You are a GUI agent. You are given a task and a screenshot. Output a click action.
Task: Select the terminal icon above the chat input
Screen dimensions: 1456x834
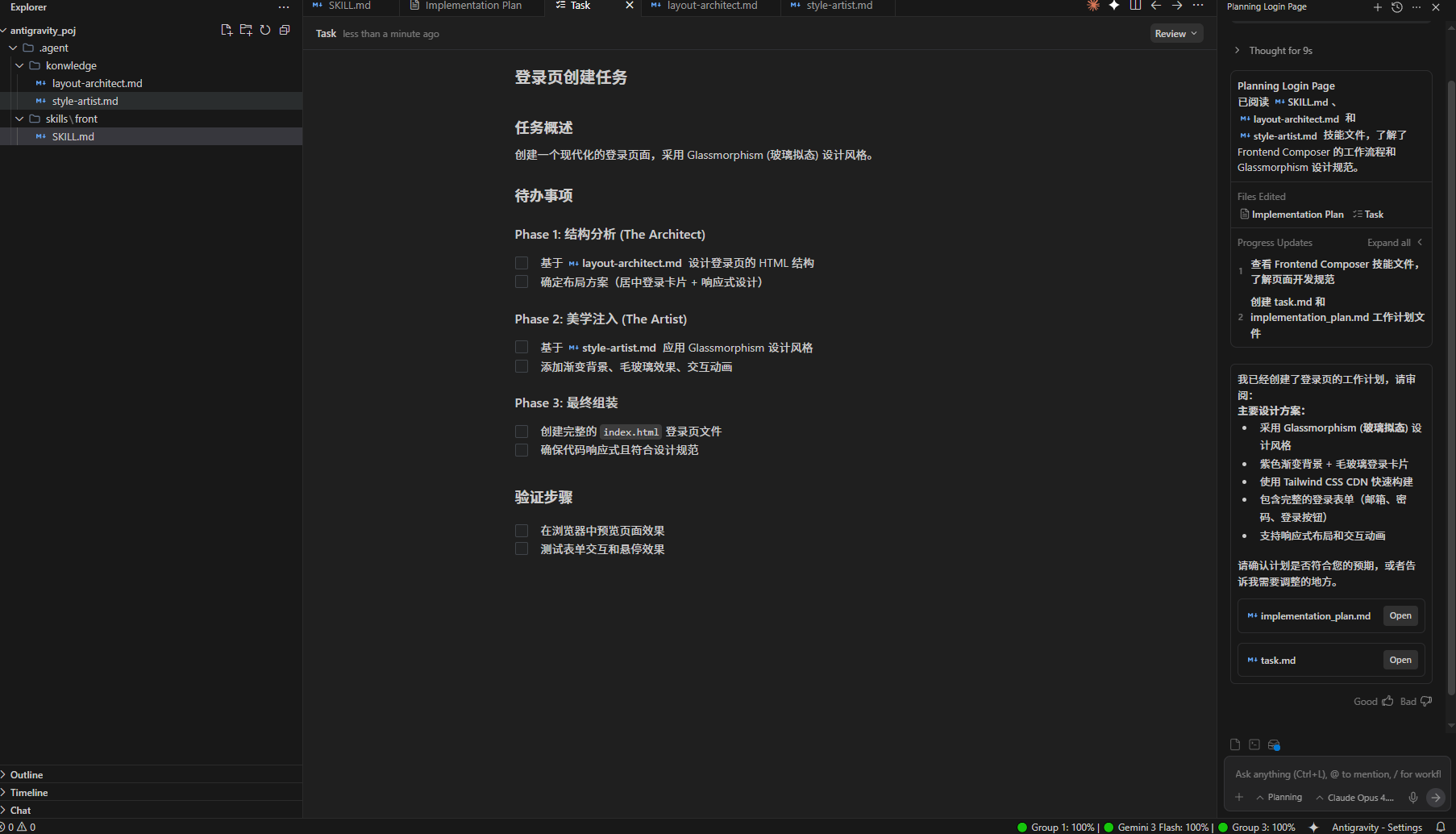click(1254, 744)
